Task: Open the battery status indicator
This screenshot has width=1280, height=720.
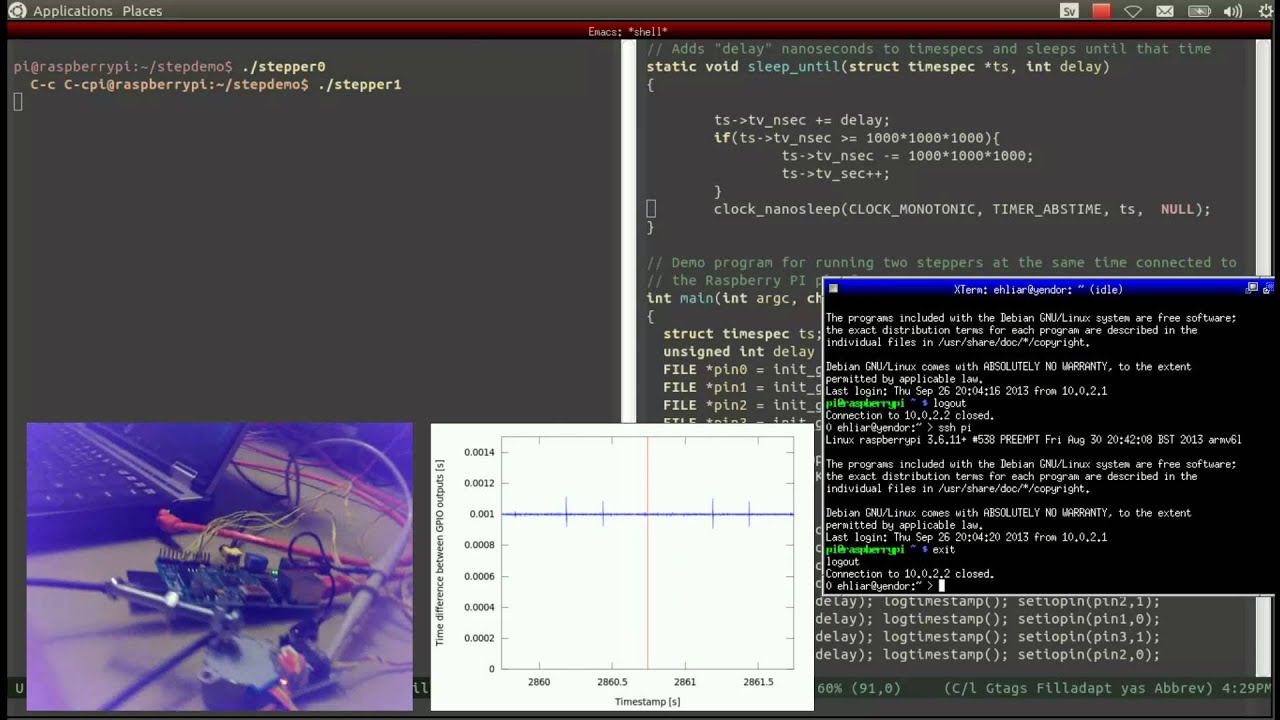Action: click(1199, 11)
